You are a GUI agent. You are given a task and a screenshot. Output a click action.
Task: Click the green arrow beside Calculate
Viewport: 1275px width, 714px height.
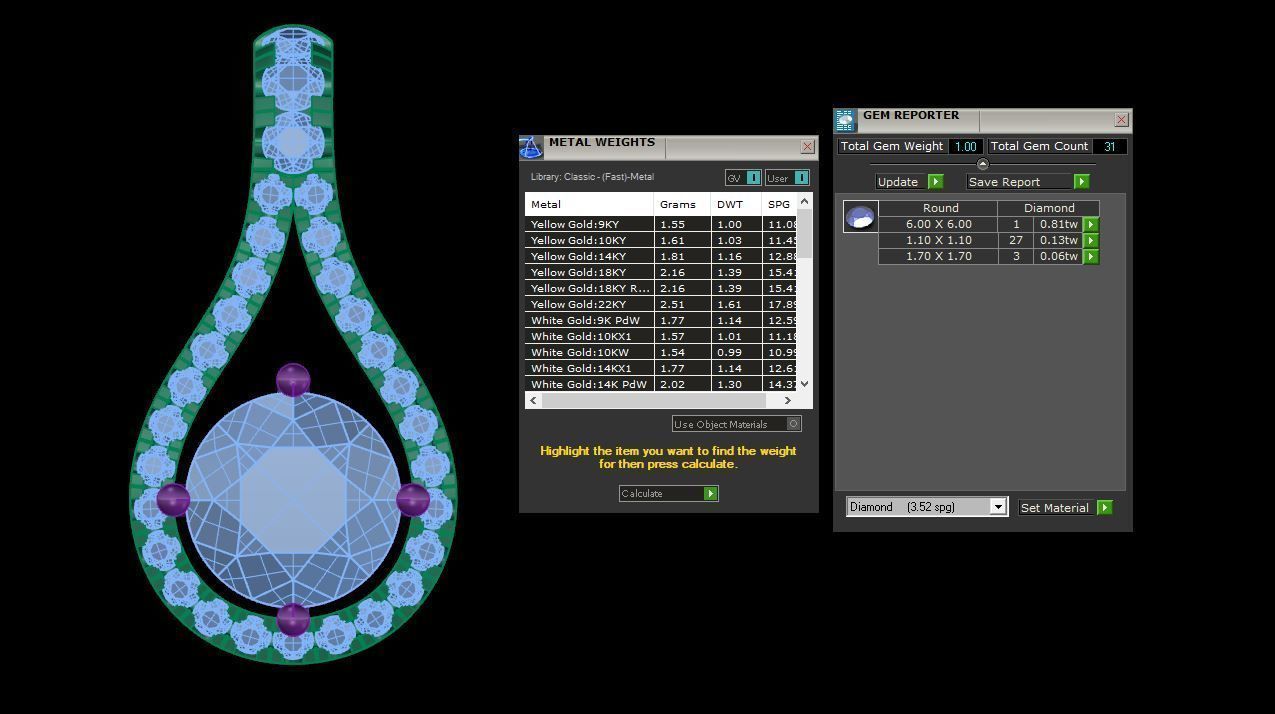710,494
